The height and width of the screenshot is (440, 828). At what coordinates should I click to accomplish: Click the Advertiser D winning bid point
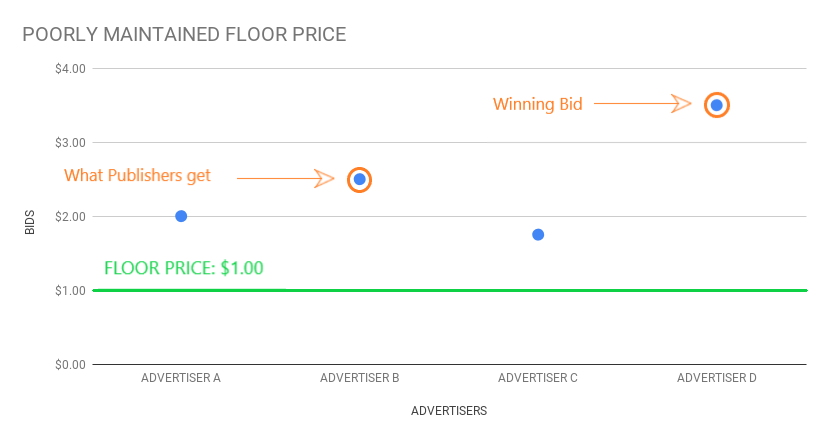pyautogui.click(x=717, y=105)
